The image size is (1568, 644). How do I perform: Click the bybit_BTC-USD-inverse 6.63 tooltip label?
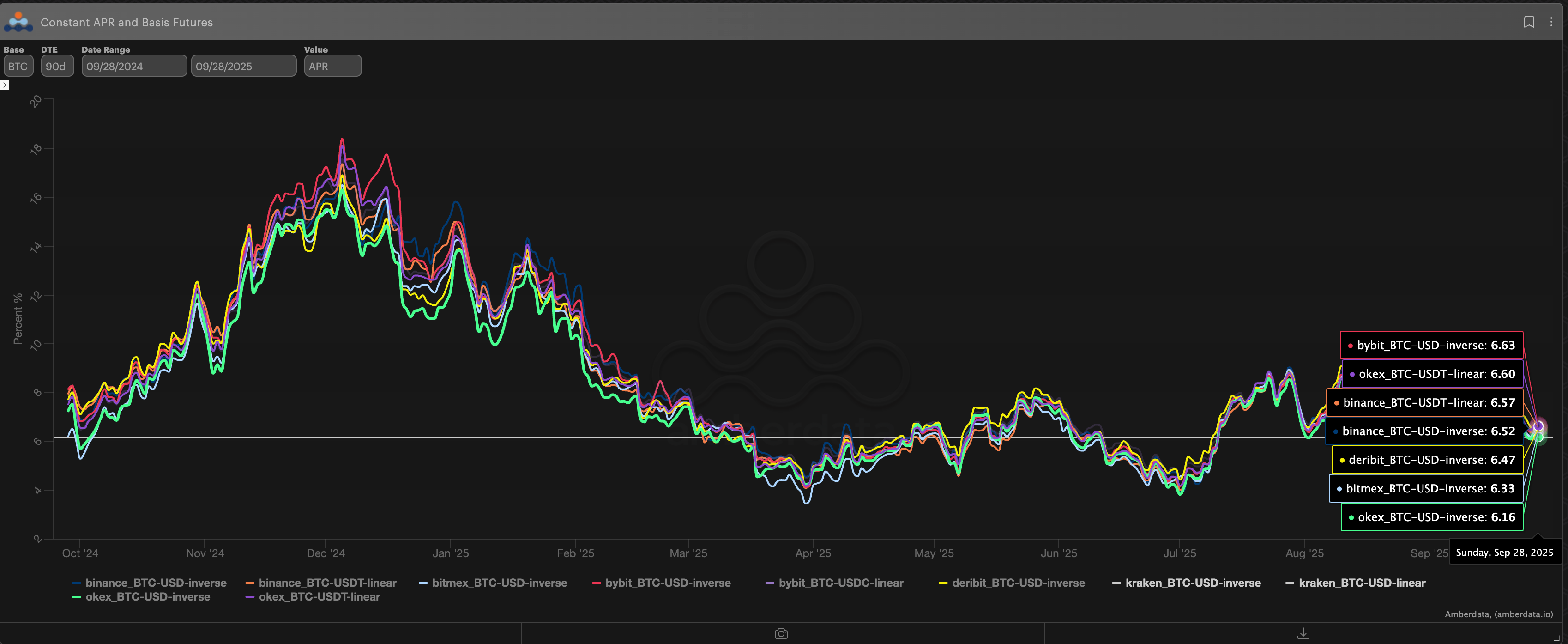coord(1431,346)
